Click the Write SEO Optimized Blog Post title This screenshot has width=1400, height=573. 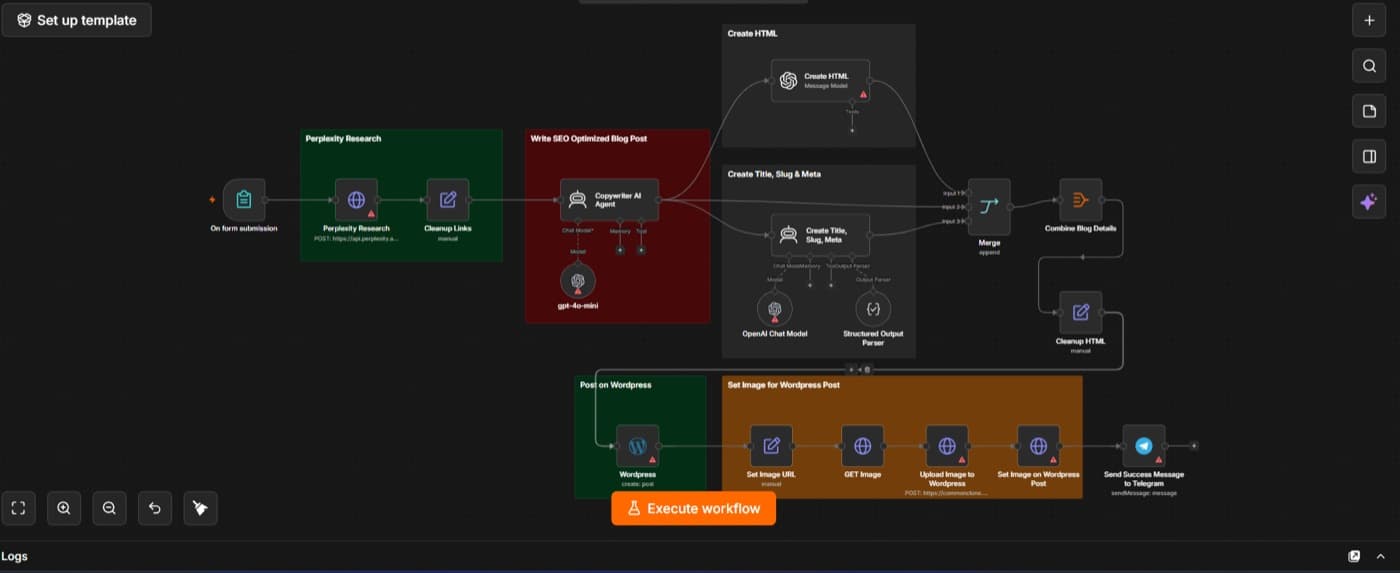coord(588,138)
